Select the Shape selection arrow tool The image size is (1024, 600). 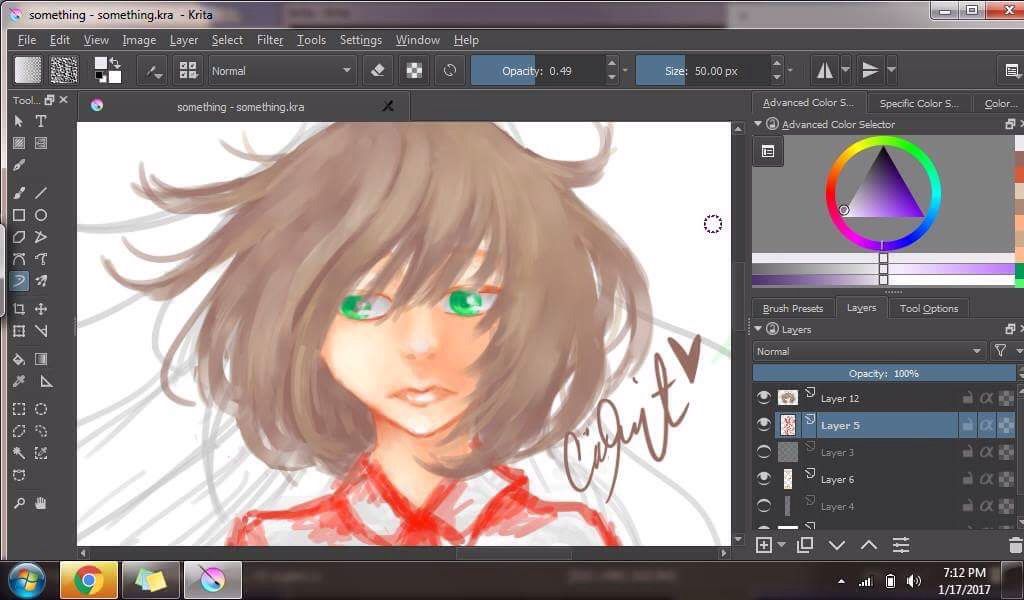19,121
